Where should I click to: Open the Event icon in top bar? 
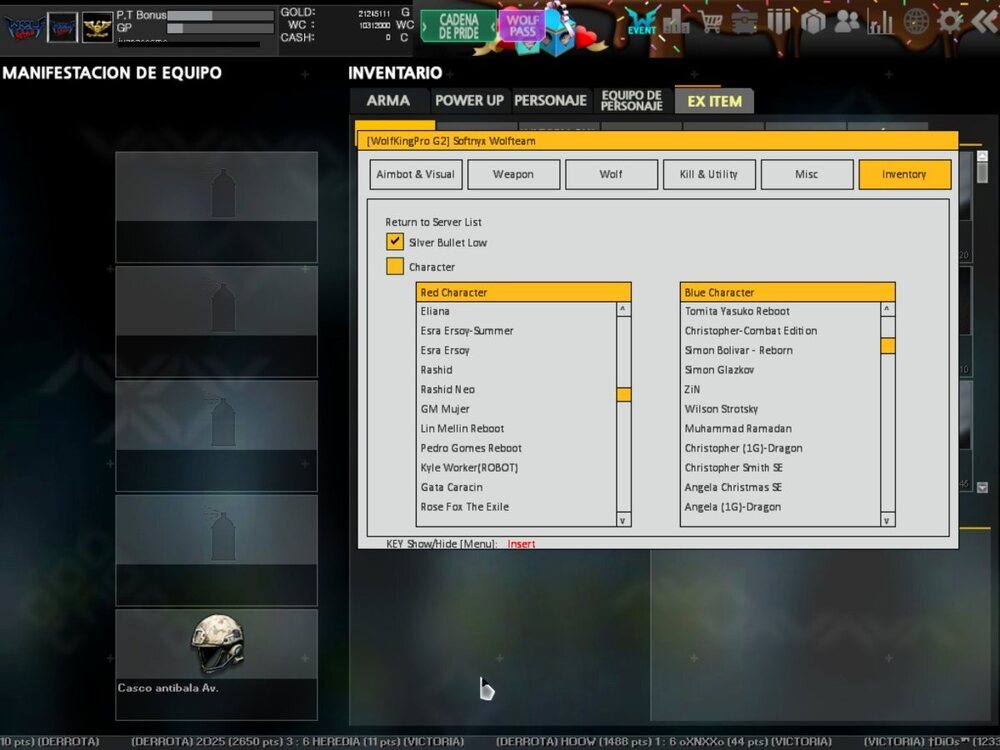pos(641,21)
